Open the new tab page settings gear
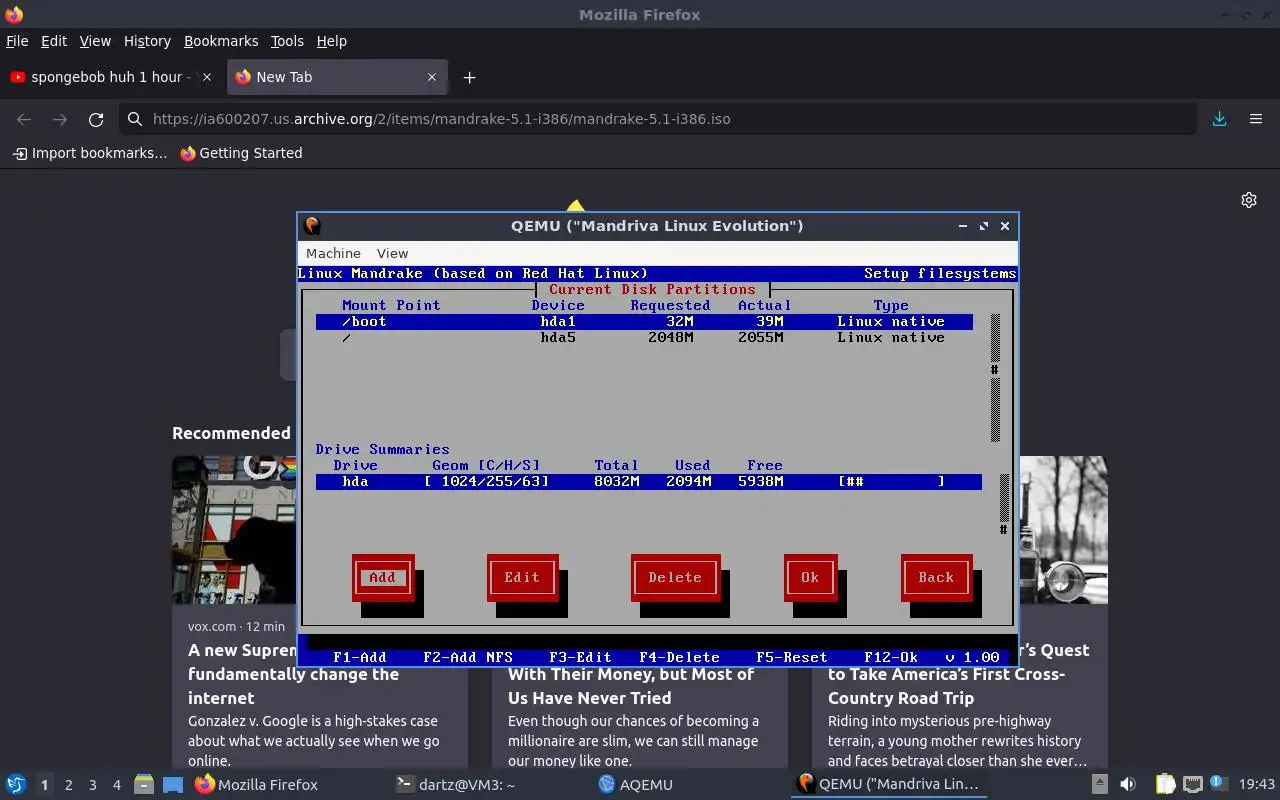The width and height of the screenshot is (1280, 800). (x=1249, y=200)
